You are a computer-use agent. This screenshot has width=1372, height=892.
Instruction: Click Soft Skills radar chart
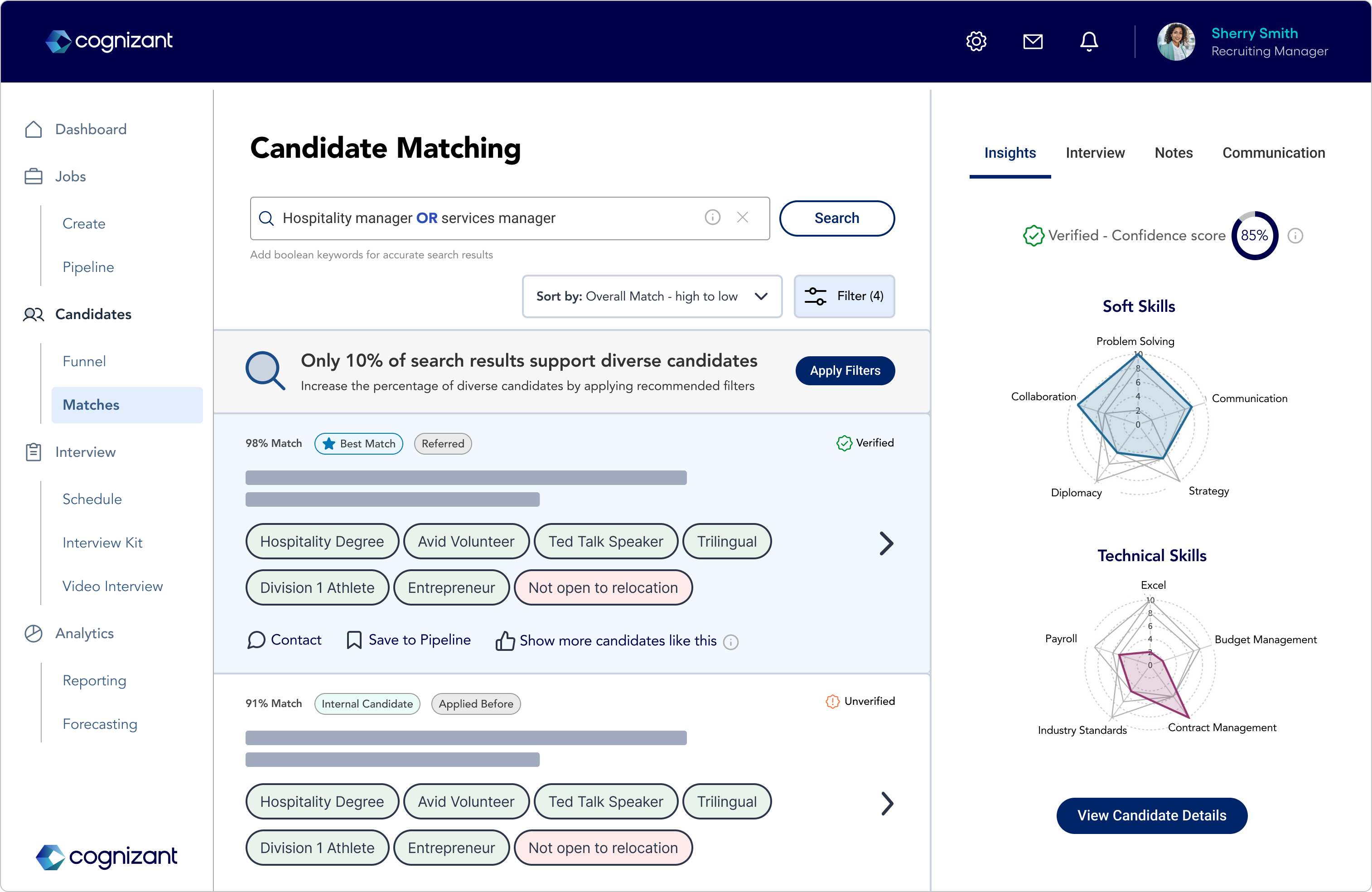coord(1137,424)
